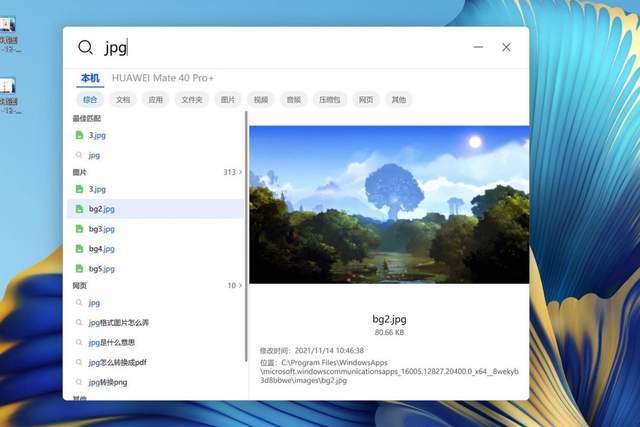Click search icon of jpg under 网页 section
Viewport: 640px width, 427px height.
79,302
